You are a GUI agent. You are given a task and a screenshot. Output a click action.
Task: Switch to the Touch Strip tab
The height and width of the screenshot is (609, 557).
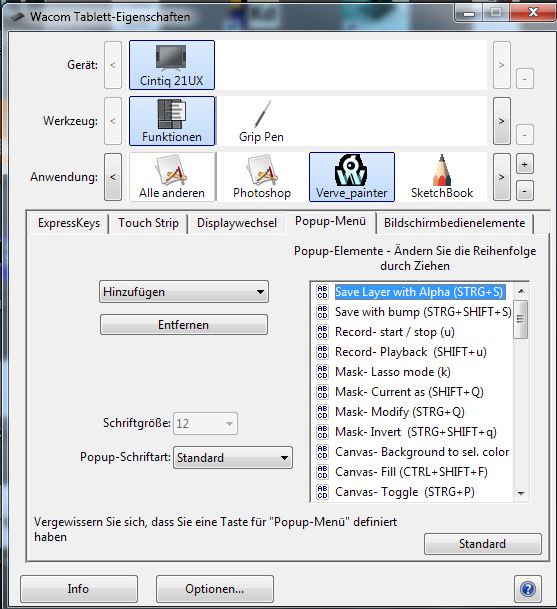point(148,223)
